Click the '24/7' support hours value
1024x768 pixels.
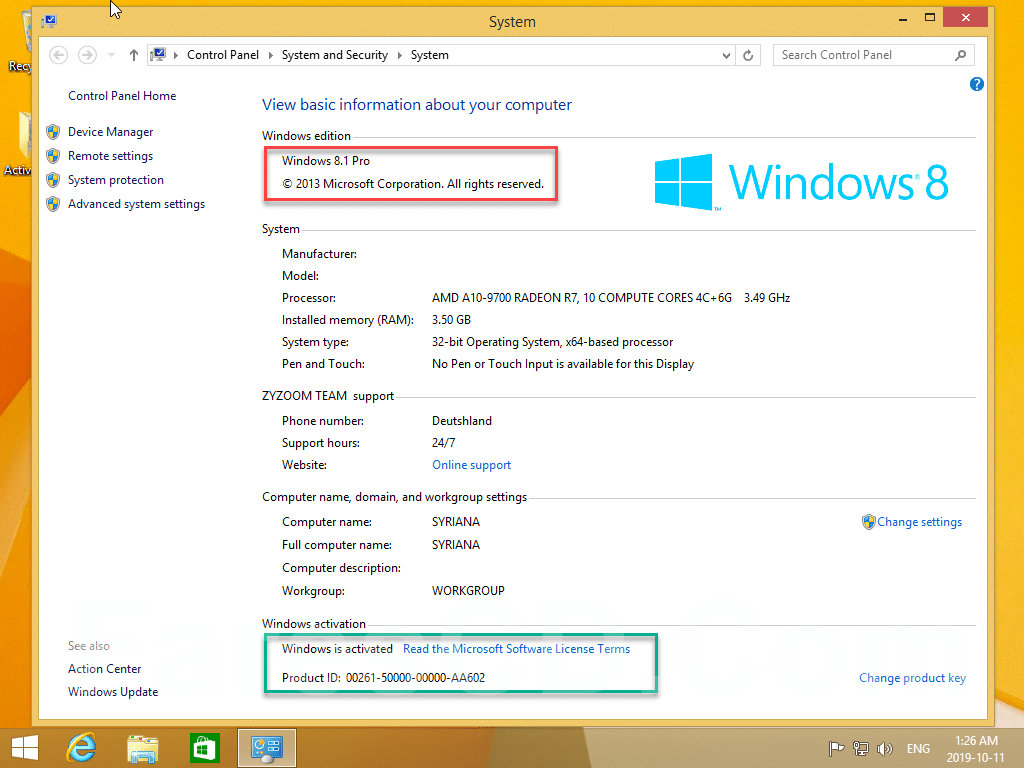pos(443,443)
